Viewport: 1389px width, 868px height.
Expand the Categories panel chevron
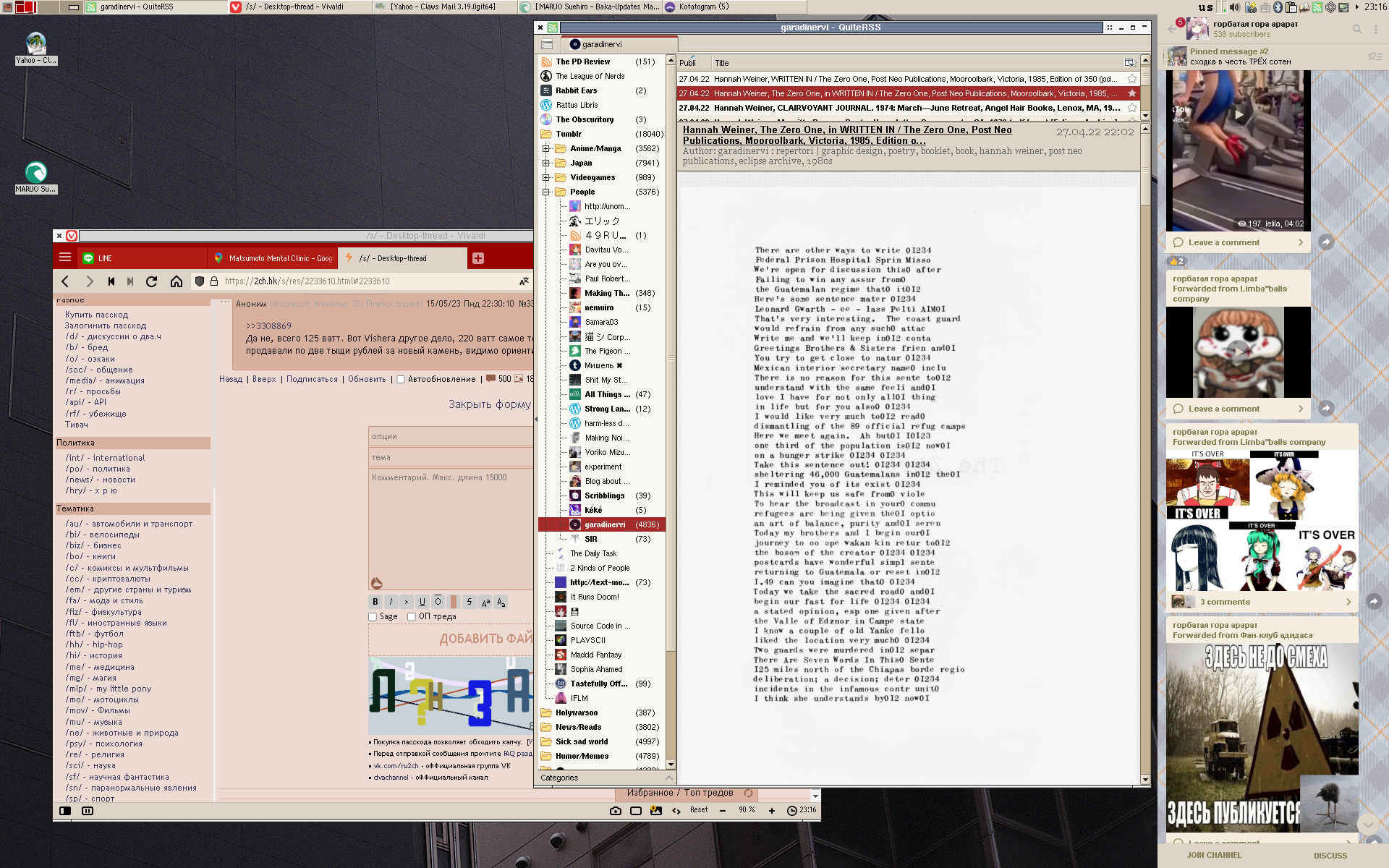669,778
